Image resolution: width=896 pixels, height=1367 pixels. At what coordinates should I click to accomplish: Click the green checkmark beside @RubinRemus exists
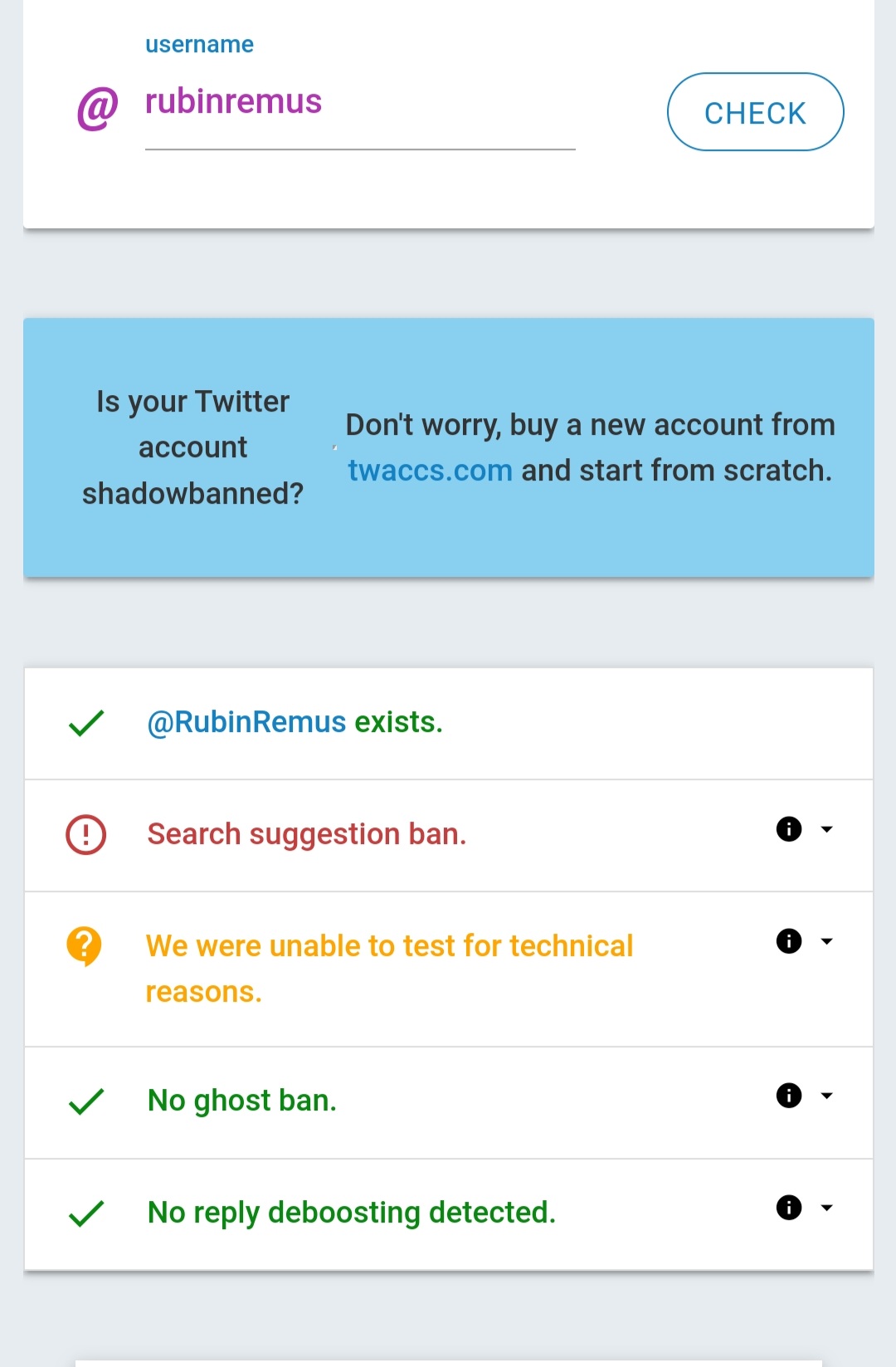[x=86, y=723]
